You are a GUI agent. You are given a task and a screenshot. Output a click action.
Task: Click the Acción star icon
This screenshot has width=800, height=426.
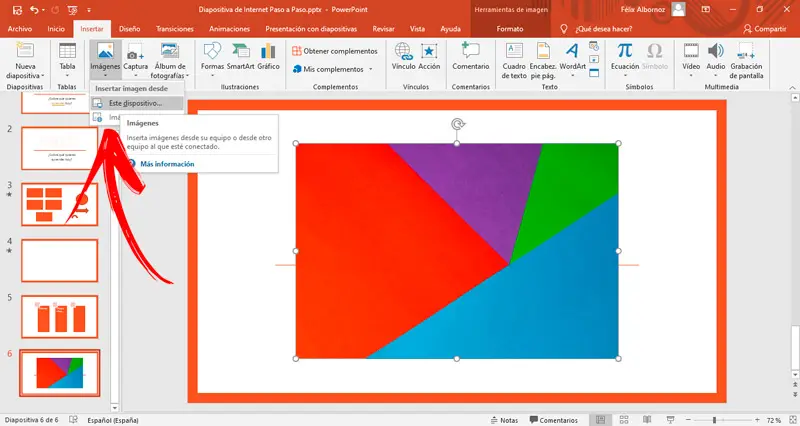[429, 51]
